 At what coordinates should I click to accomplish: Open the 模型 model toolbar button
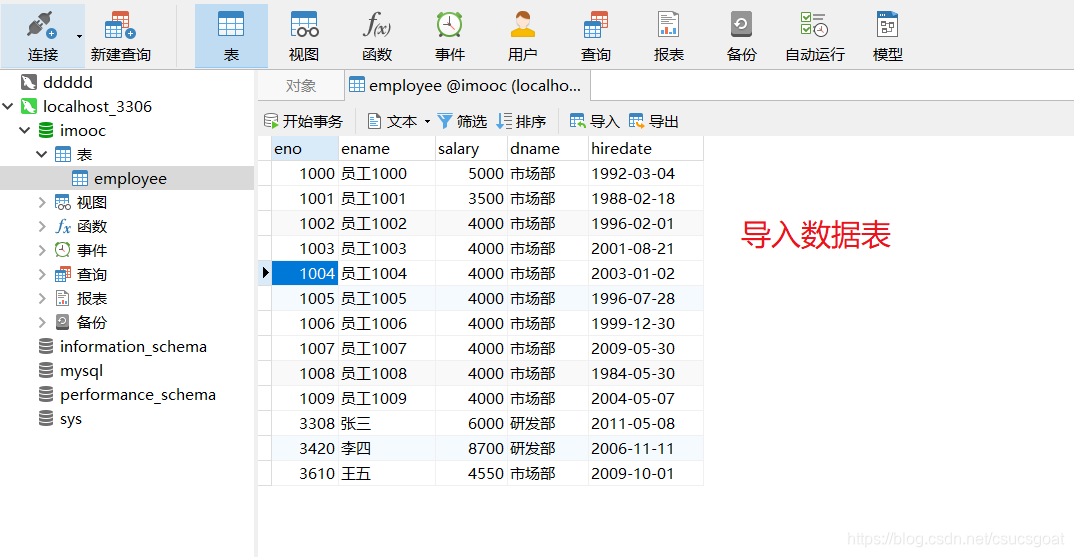point(888,36)
